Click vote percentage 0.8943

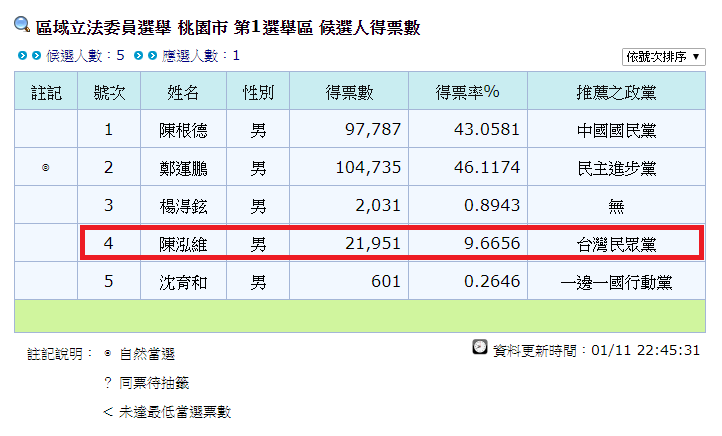(x=492, y=205)
